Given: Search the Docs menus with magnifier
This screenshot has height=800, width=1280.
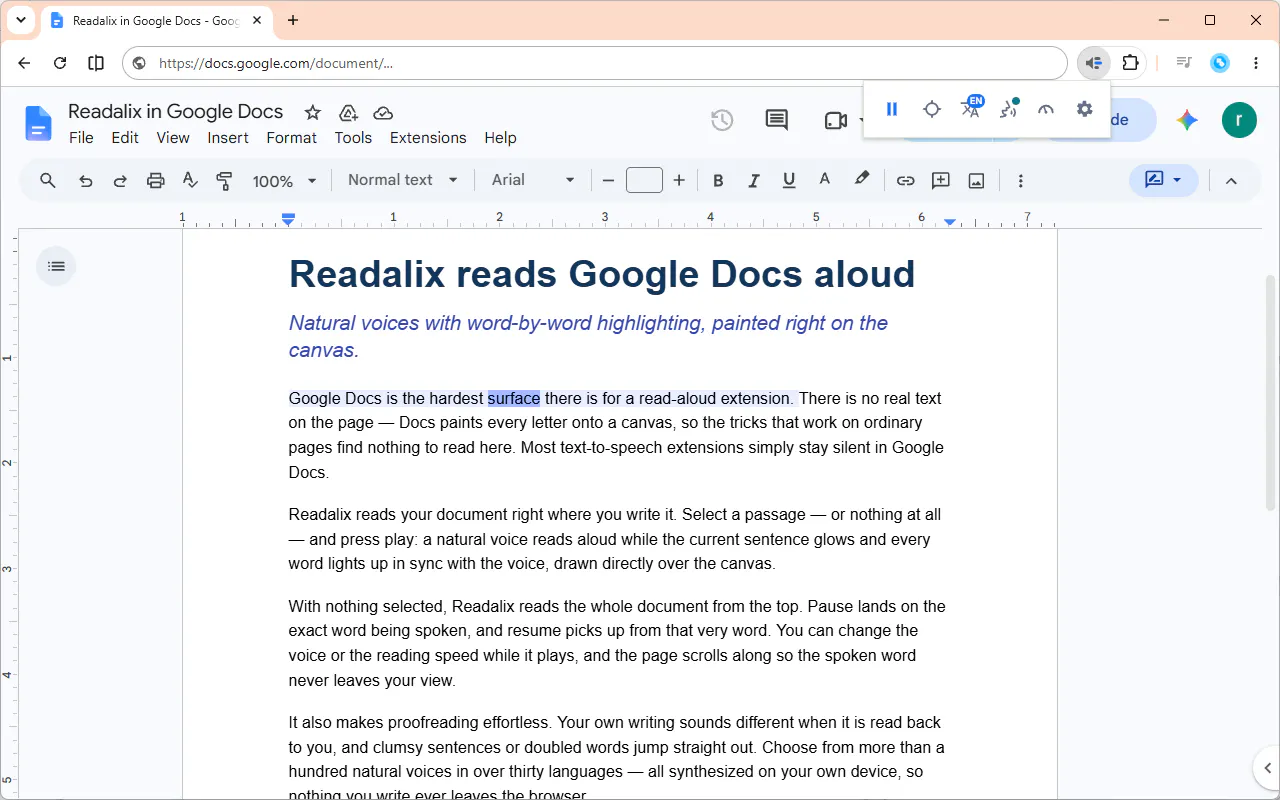Looking at the screenshot, I should tap(47, 180).
